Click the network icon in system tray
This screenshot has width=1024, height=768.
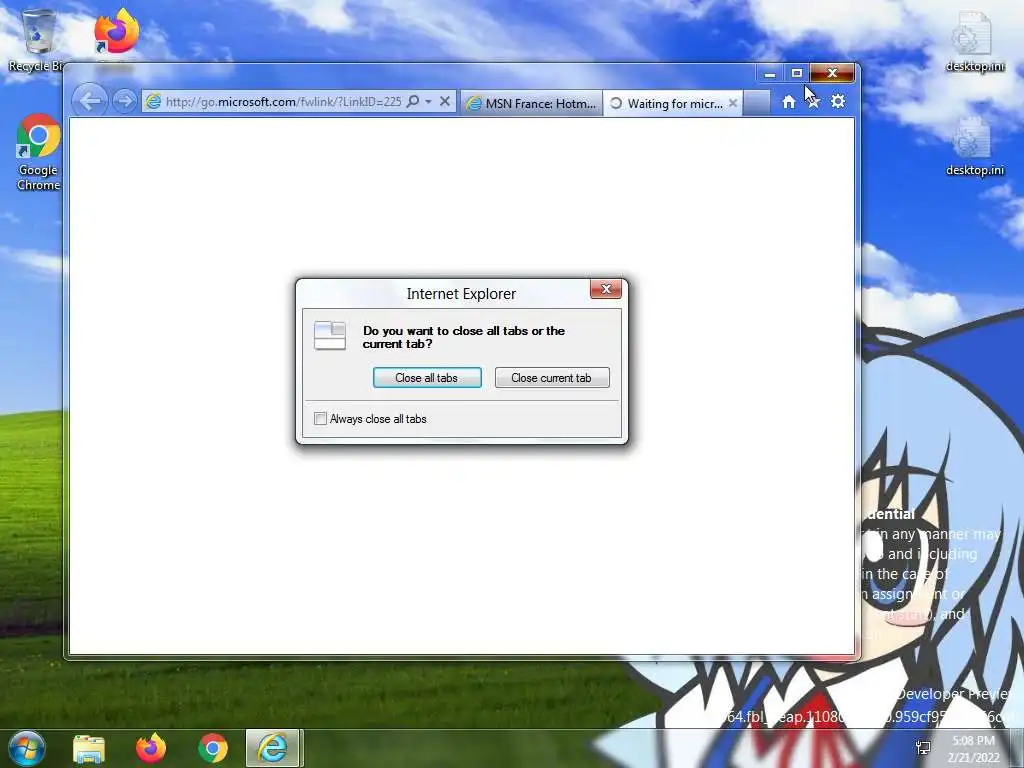[923, 748]
